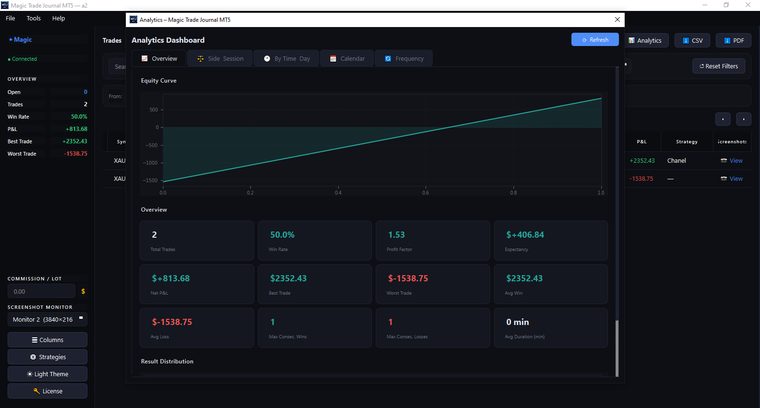Click the Magic logo in sidebar
This screenshot has width=760, height=408.
click(20, 39)
